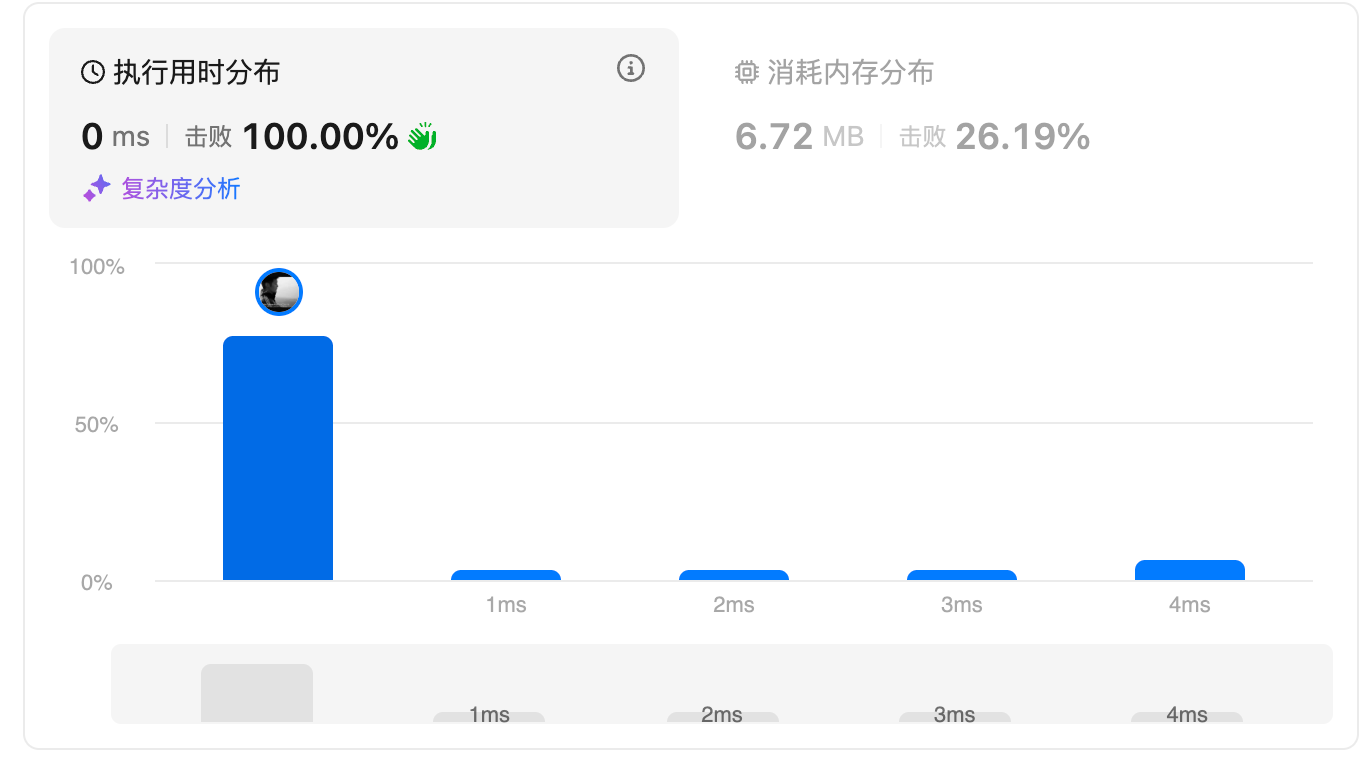Click the 0% y-axis label
The width and height of the screenshot is (1366, 770).
pyautogui.click(x=97, y=583)
